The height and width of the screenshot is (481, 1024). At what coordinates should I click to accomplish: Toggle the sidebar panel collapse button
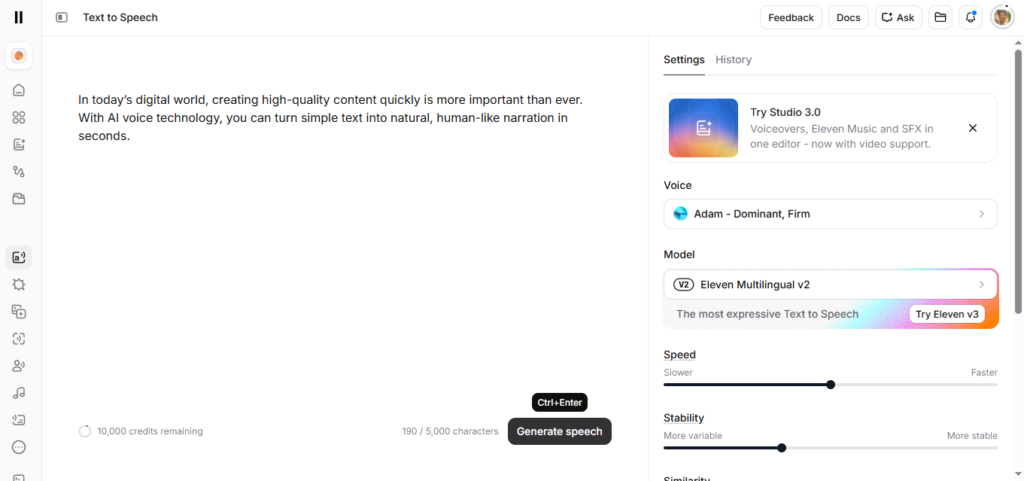tap(62, 17)
